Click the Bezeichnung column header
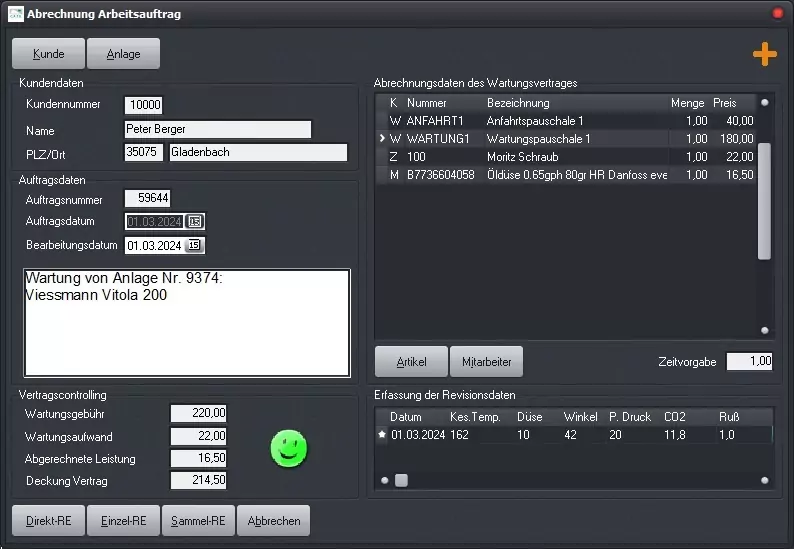794x549 pixels. click(x=518, y=103)
